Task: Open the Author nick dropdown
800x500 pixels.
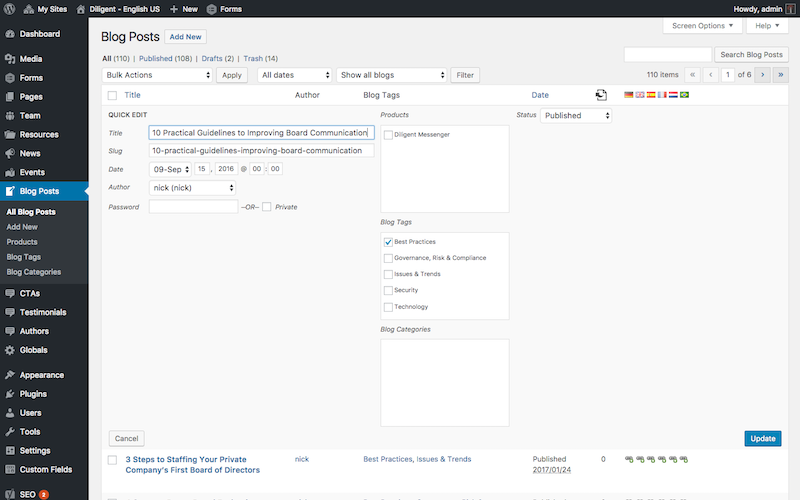Action: [x=192, y=188]
